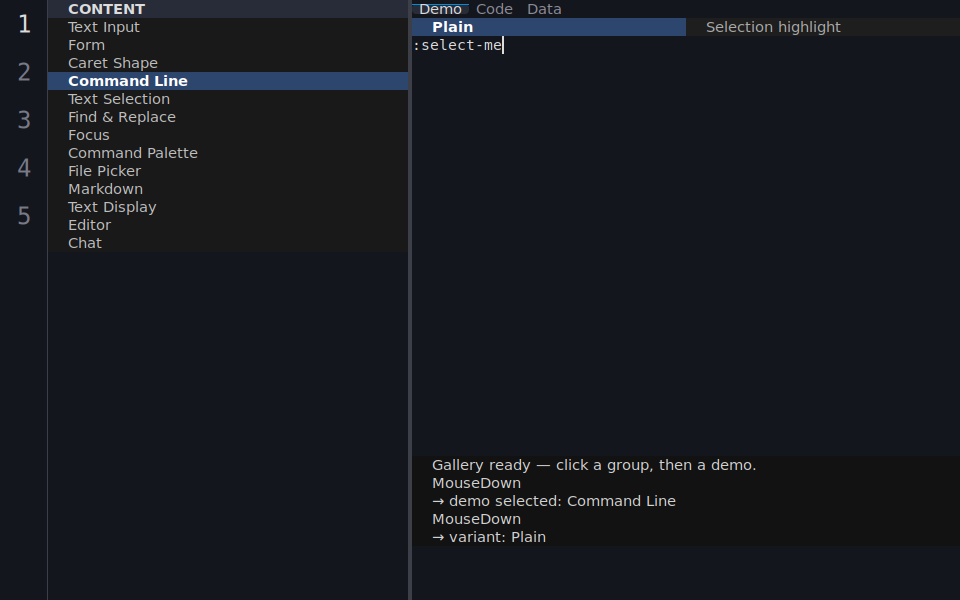960x600 pixels.
Task: Choose group number 5
Action: [24, 216]
